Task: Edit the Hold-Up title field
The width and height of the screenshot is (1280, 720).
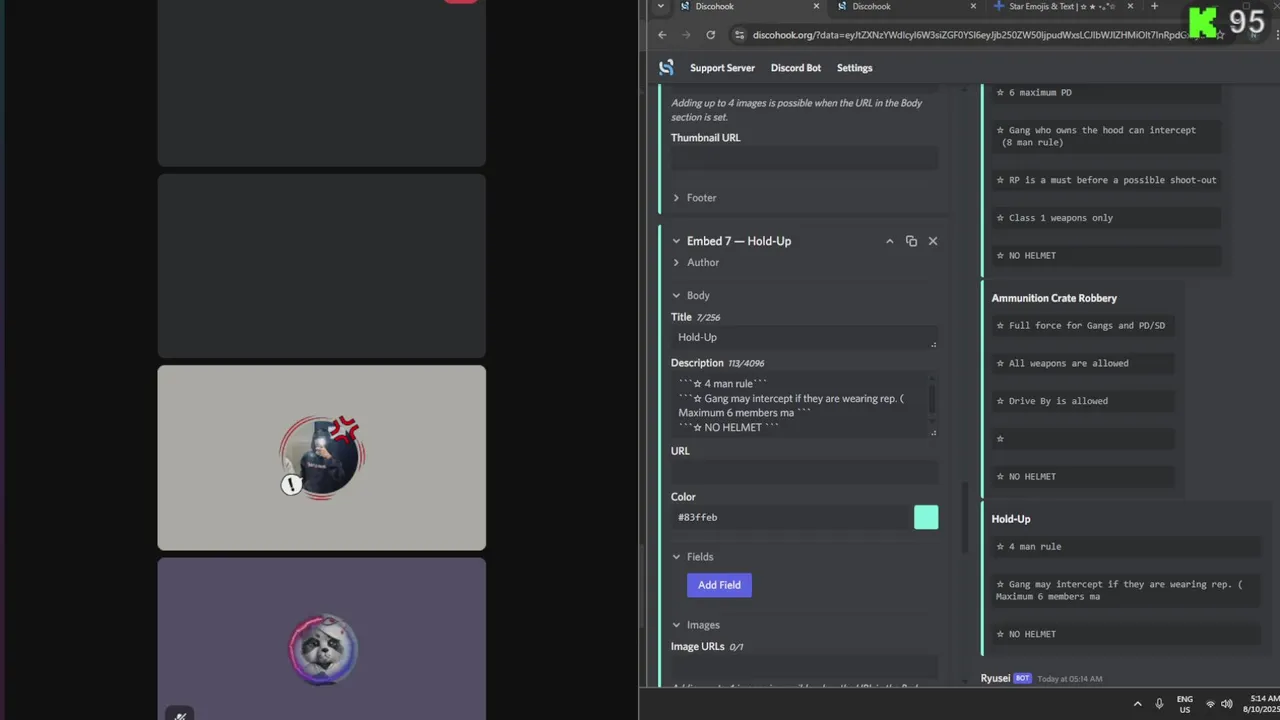Action: click(804, 337)
